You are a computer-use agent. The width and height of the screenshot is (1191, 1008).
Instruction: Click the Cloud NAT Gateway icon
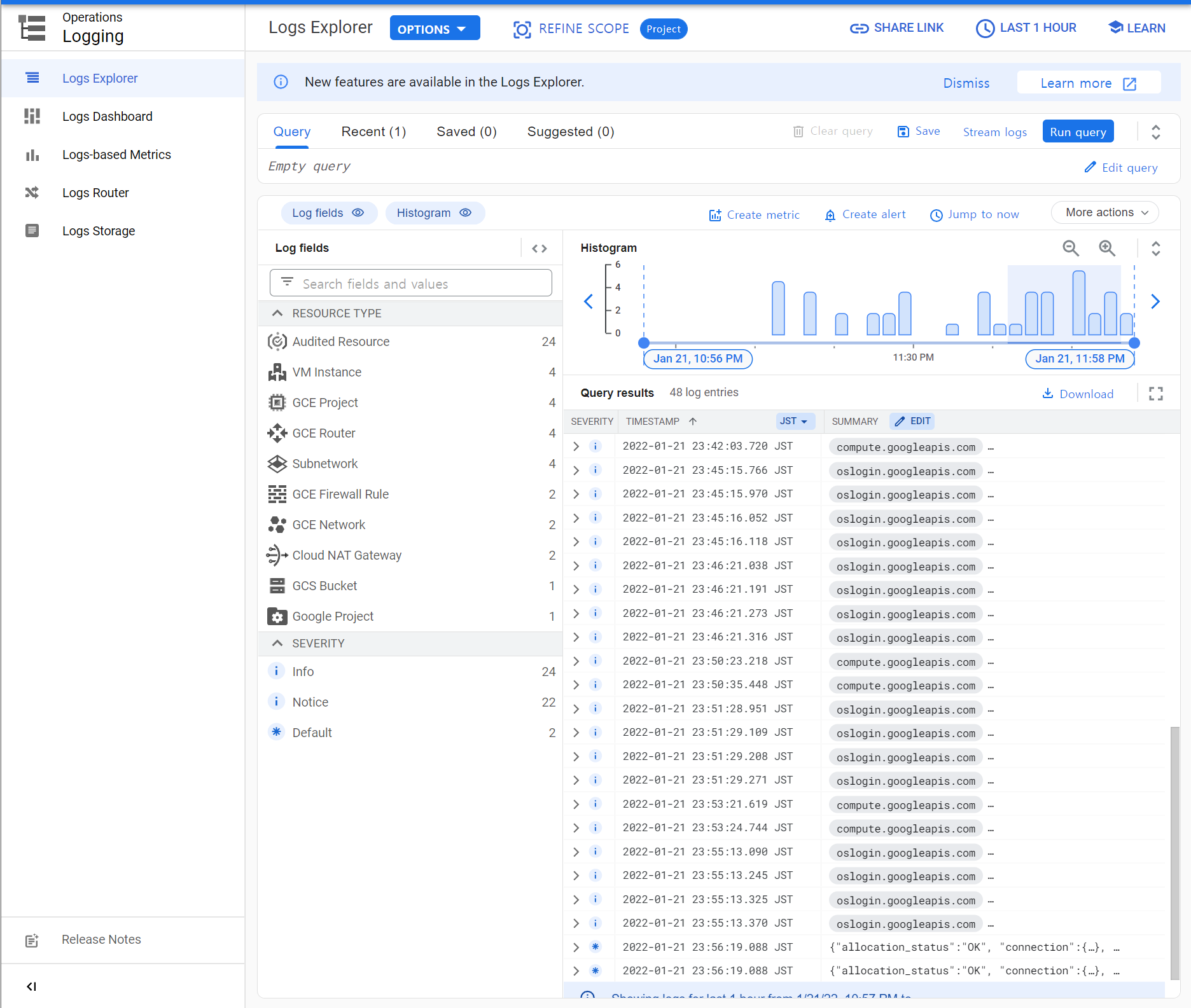click(277, 555)
